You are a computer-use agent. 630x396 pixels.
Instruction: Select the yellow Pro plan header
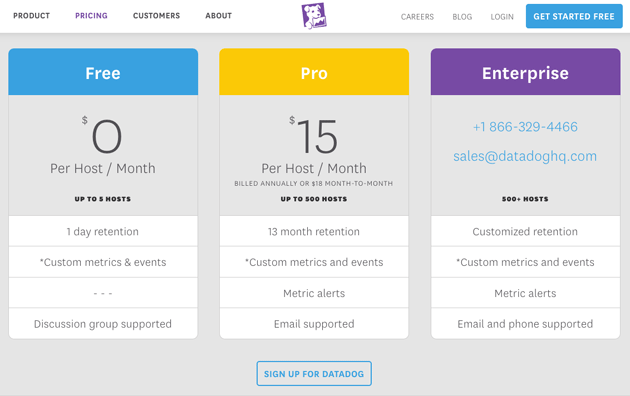tap(314, 72)
